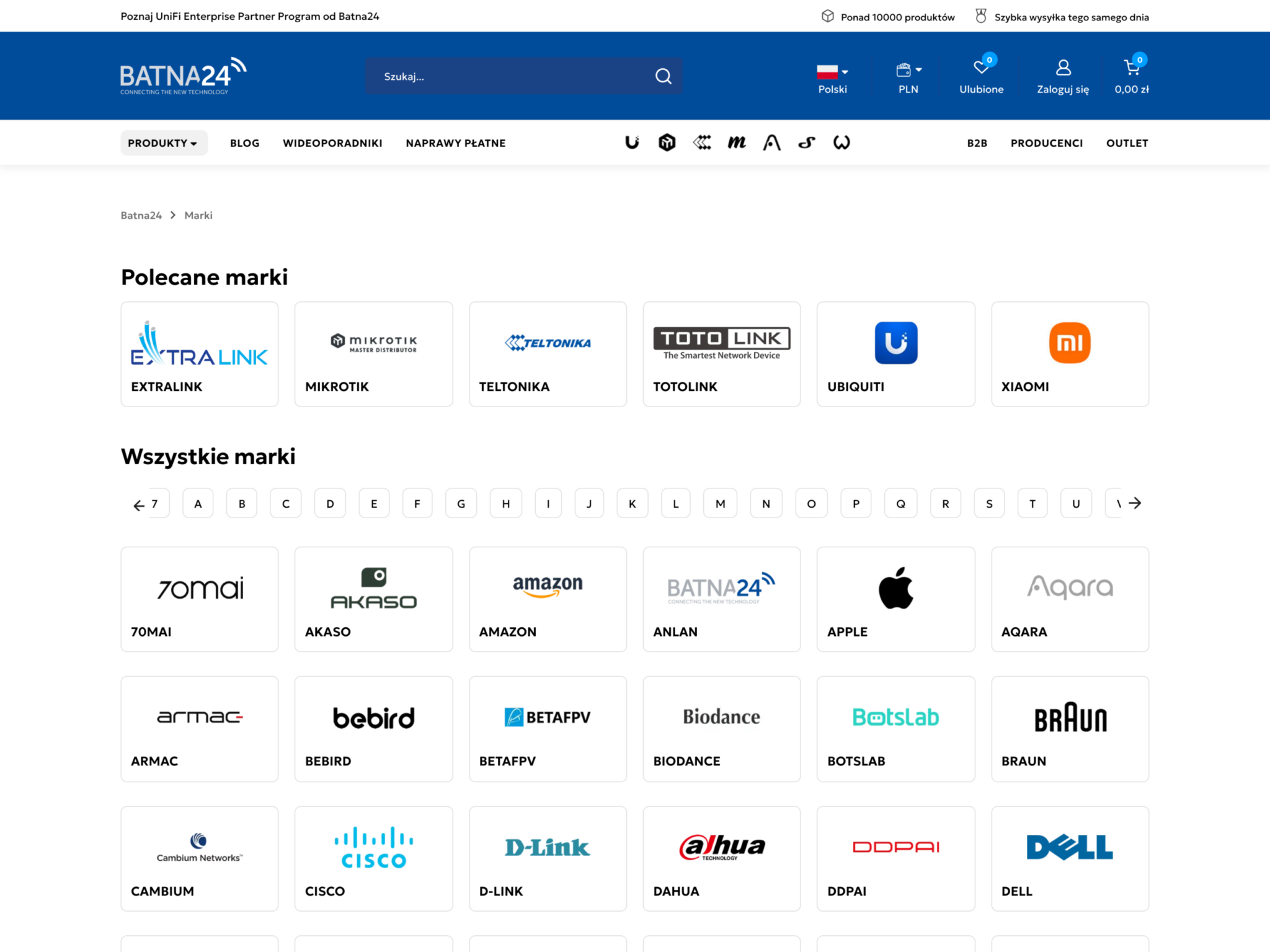This screenshot has height=952, width=1270.
Task: Open the WIDEOPORADNIKI menu item
Action: [332, 143]
